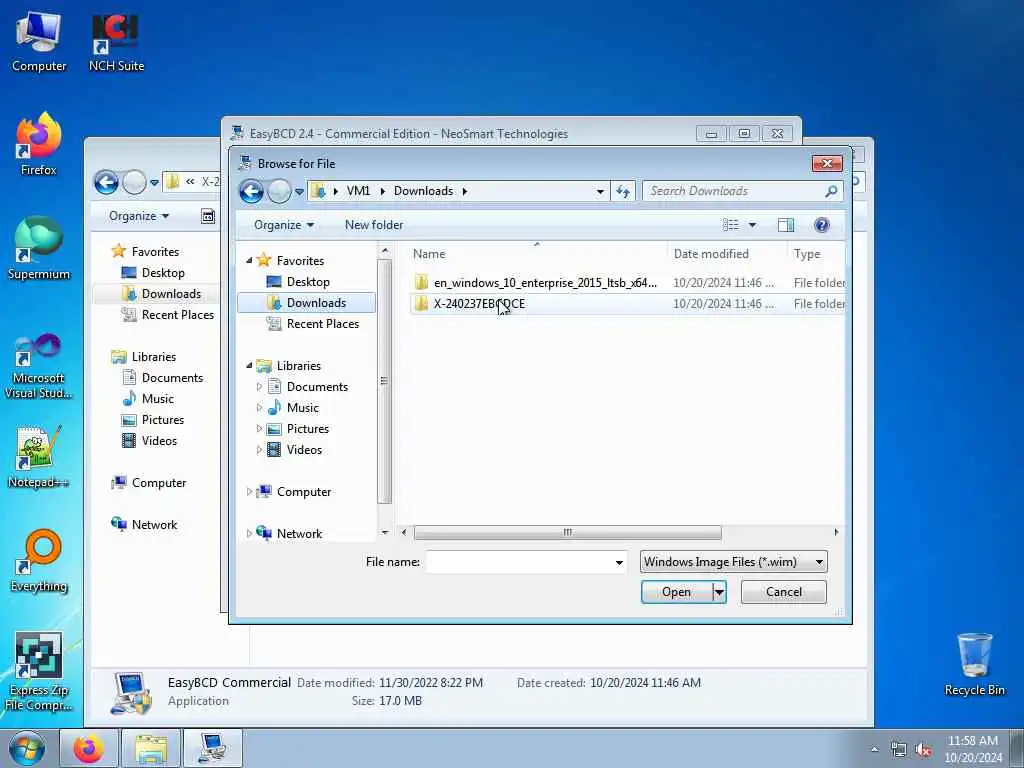Open Microsoft Visual Studio desktop shortcut
This screenshot has width=1024, height=768.
[39, 366]
